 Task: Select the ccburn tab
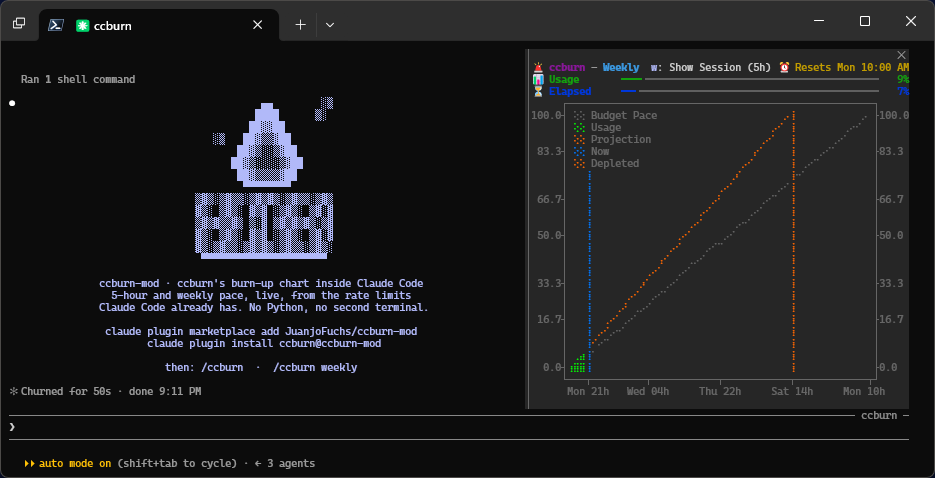[159, 25]
